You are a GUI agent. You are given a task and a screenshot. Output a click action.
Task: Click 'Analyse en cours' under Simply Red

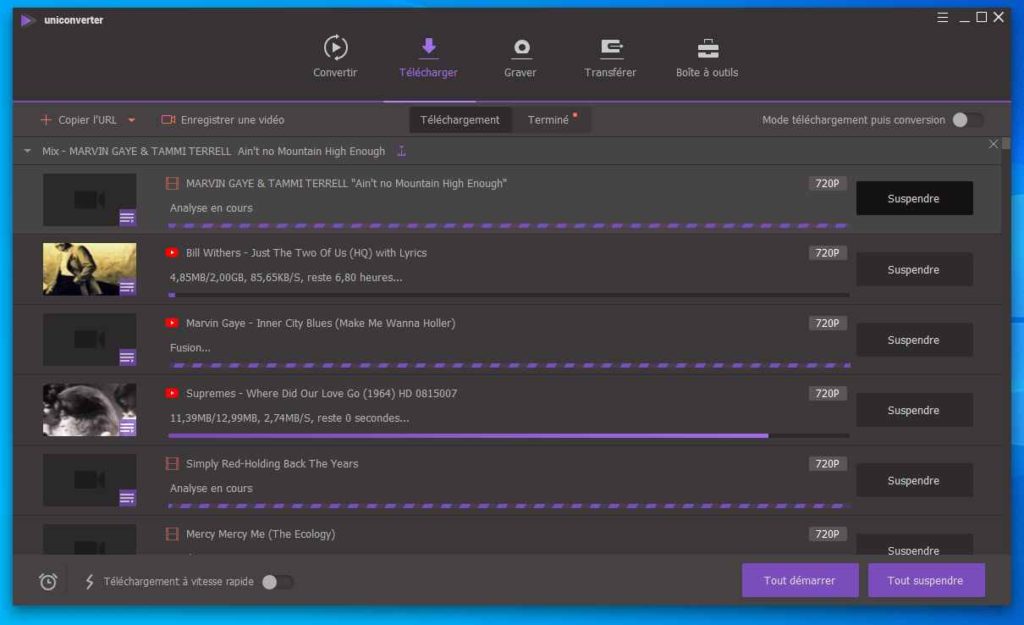point(211,489)
